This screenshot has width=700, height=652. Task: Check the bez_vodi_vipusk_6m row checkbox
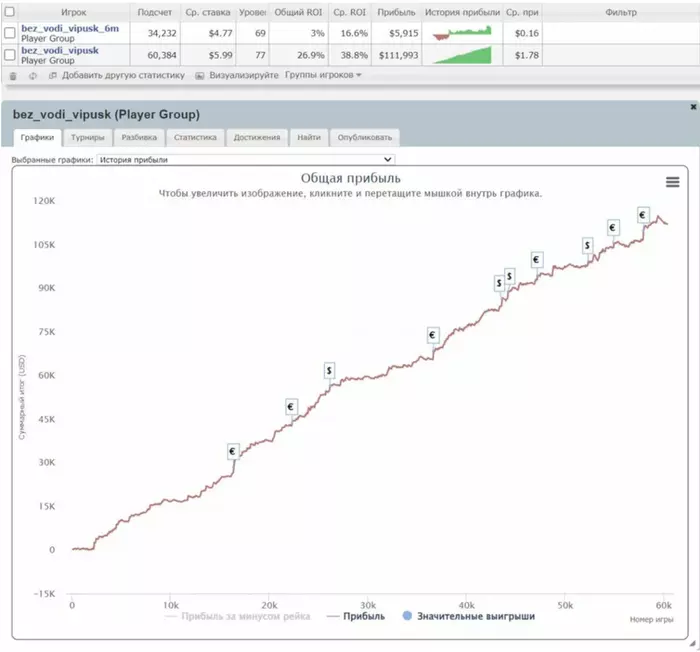[x=9, y=33]
